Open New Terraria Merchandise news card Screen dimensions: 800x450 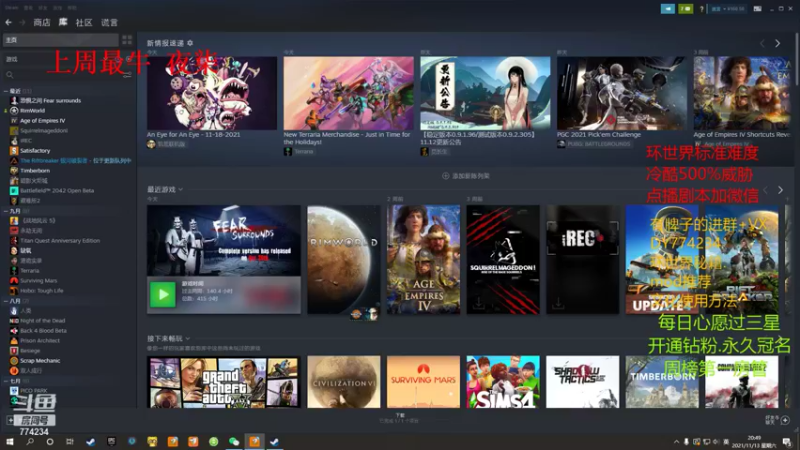click(x=348, y=93)
